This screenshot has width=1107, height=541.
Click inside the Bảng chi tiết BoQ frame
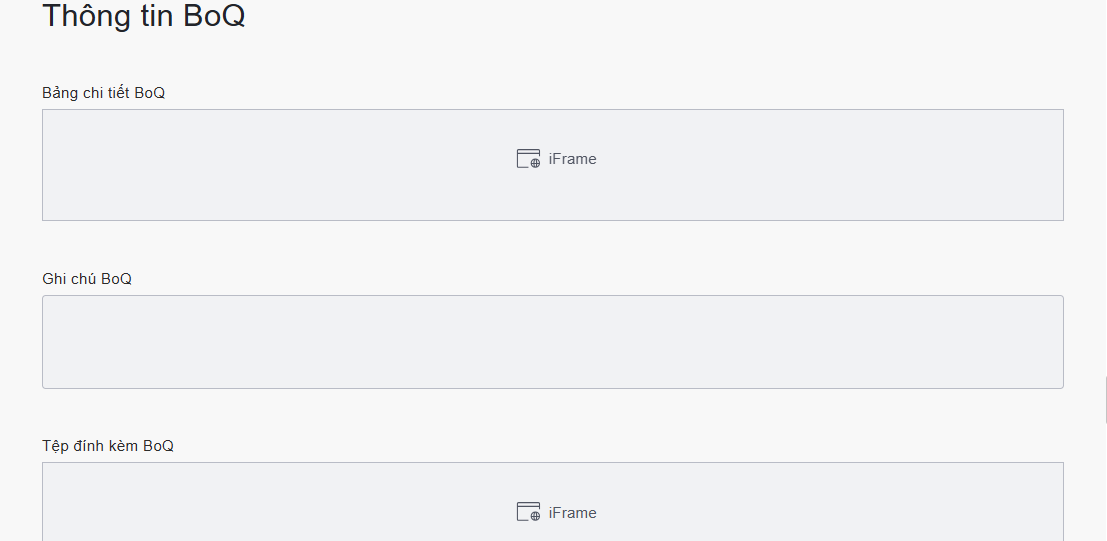pos(300,165)
